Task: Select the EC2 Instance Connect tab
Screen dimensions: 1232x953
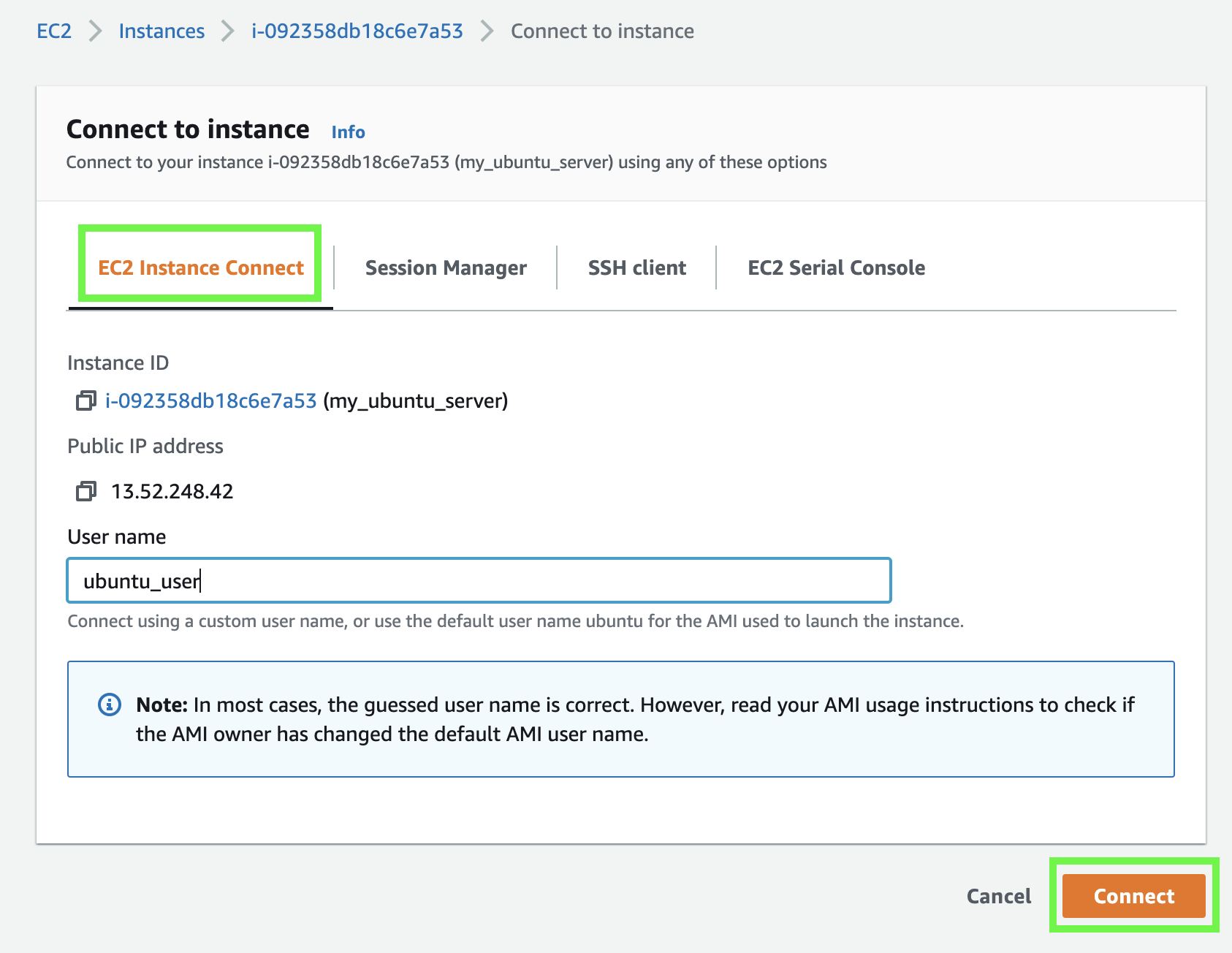Action: (200, 267)
